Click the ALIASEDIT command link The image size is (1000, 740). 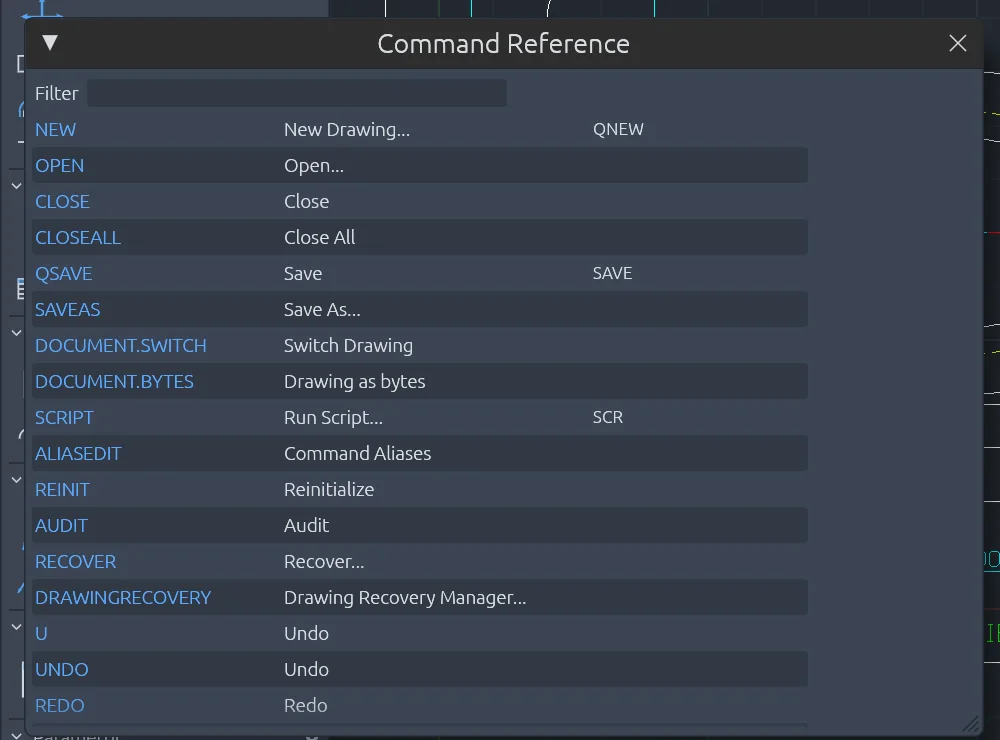[78, 454]
